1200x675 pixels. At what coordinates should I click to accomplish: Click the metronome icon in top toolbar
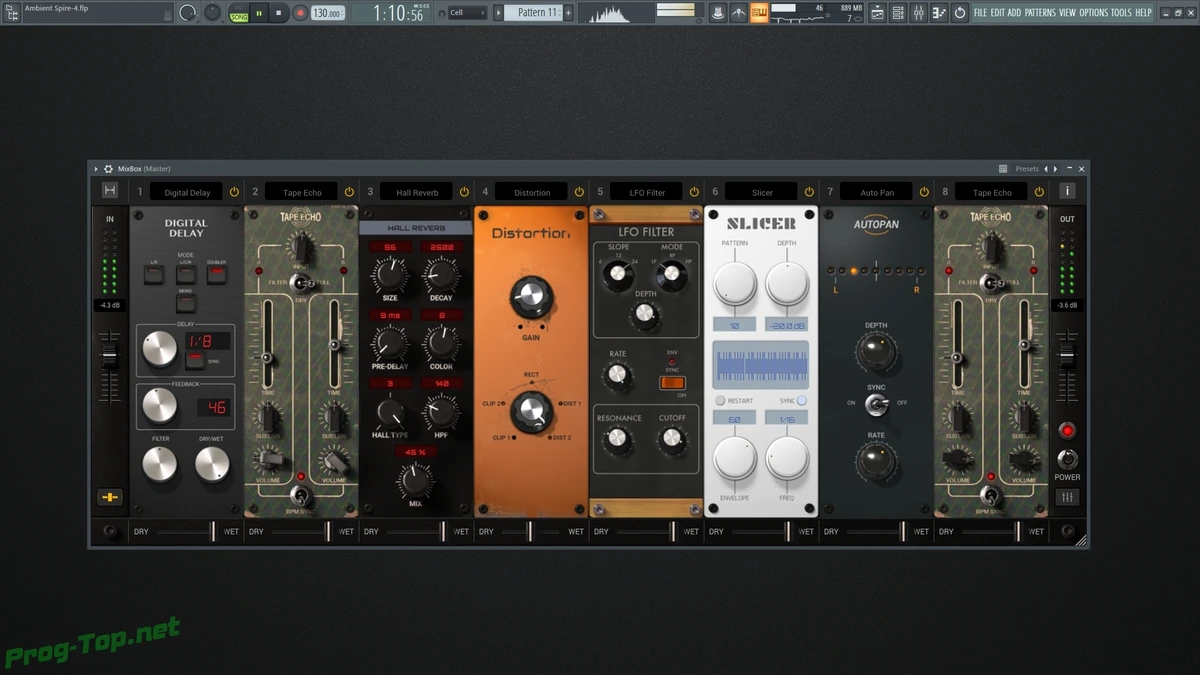click(739, 13)
